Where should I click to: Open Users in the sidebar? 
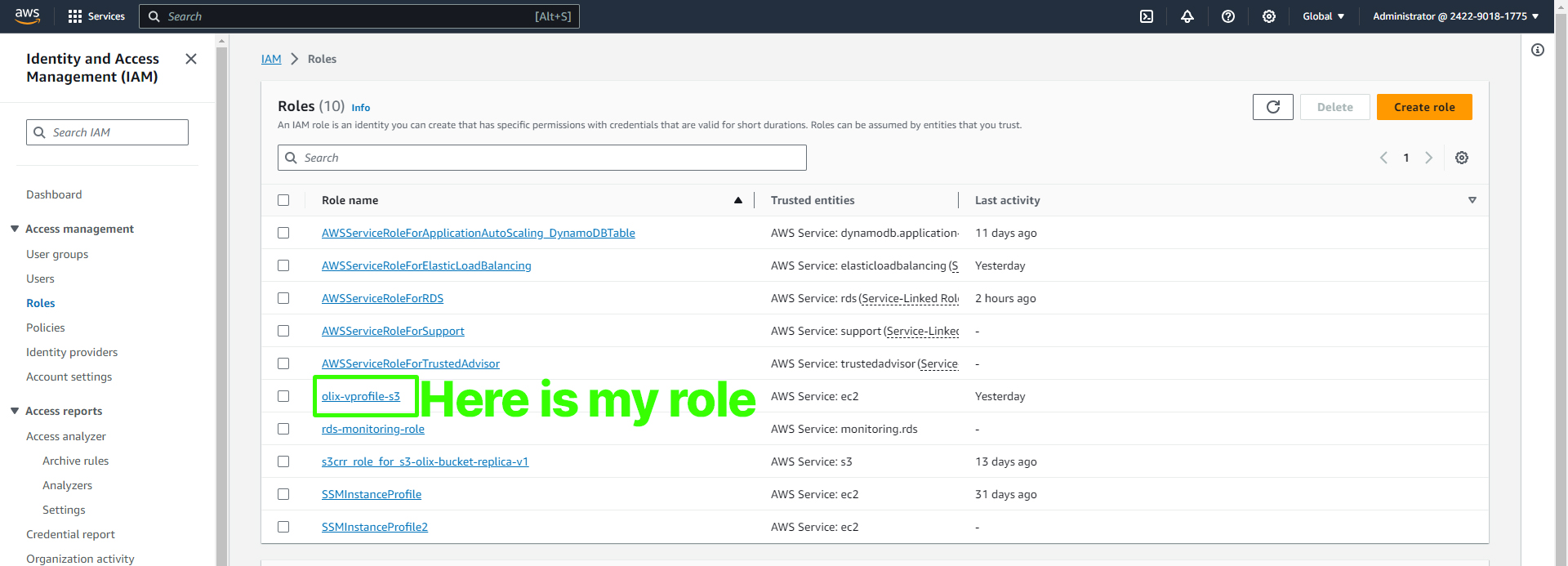pyautogui.click(x=40, y=279)
